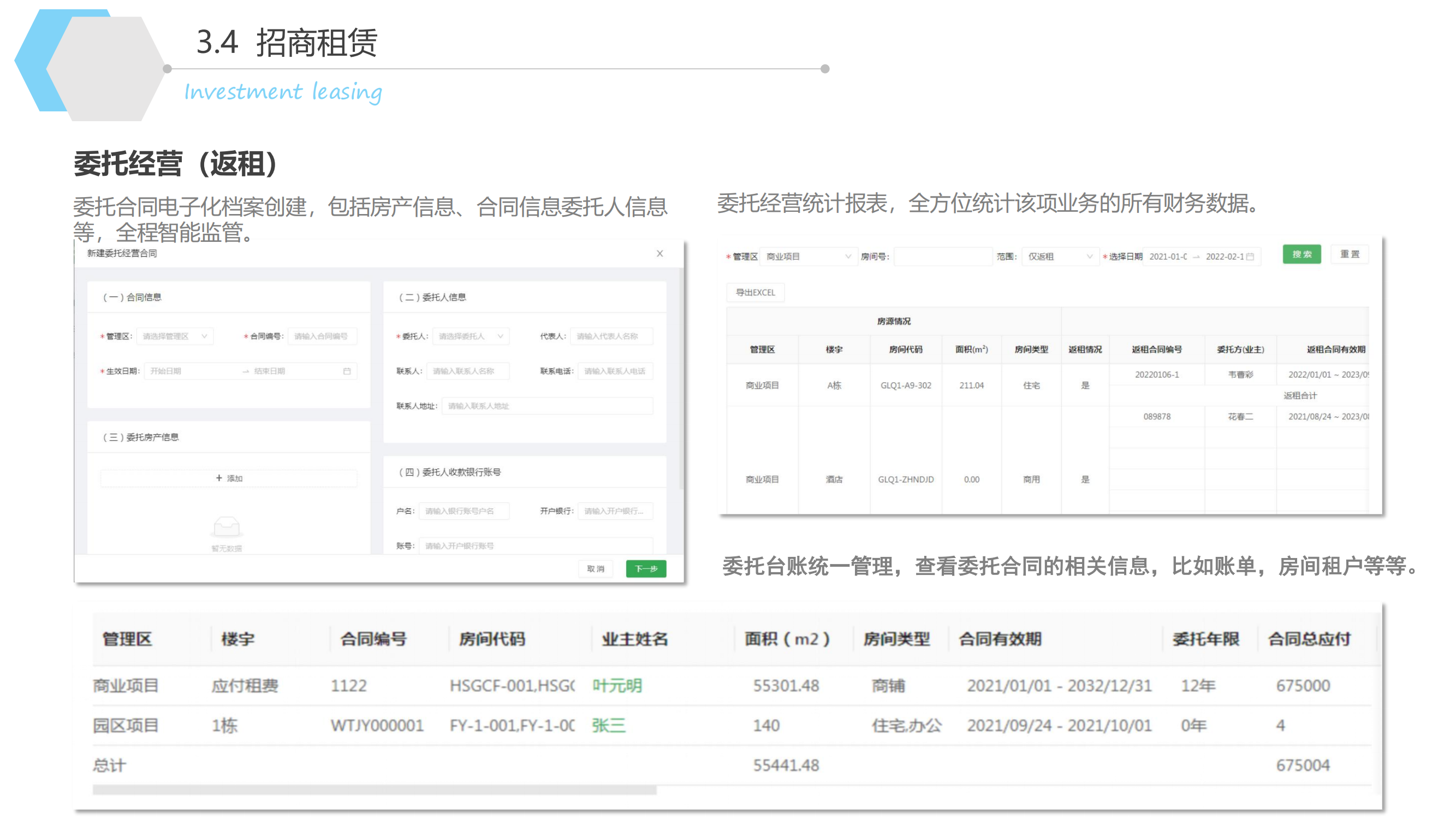Click the horizontal scrollbar under ledger table
Viewport: 1456px width, 819px height.
(374, 790)
